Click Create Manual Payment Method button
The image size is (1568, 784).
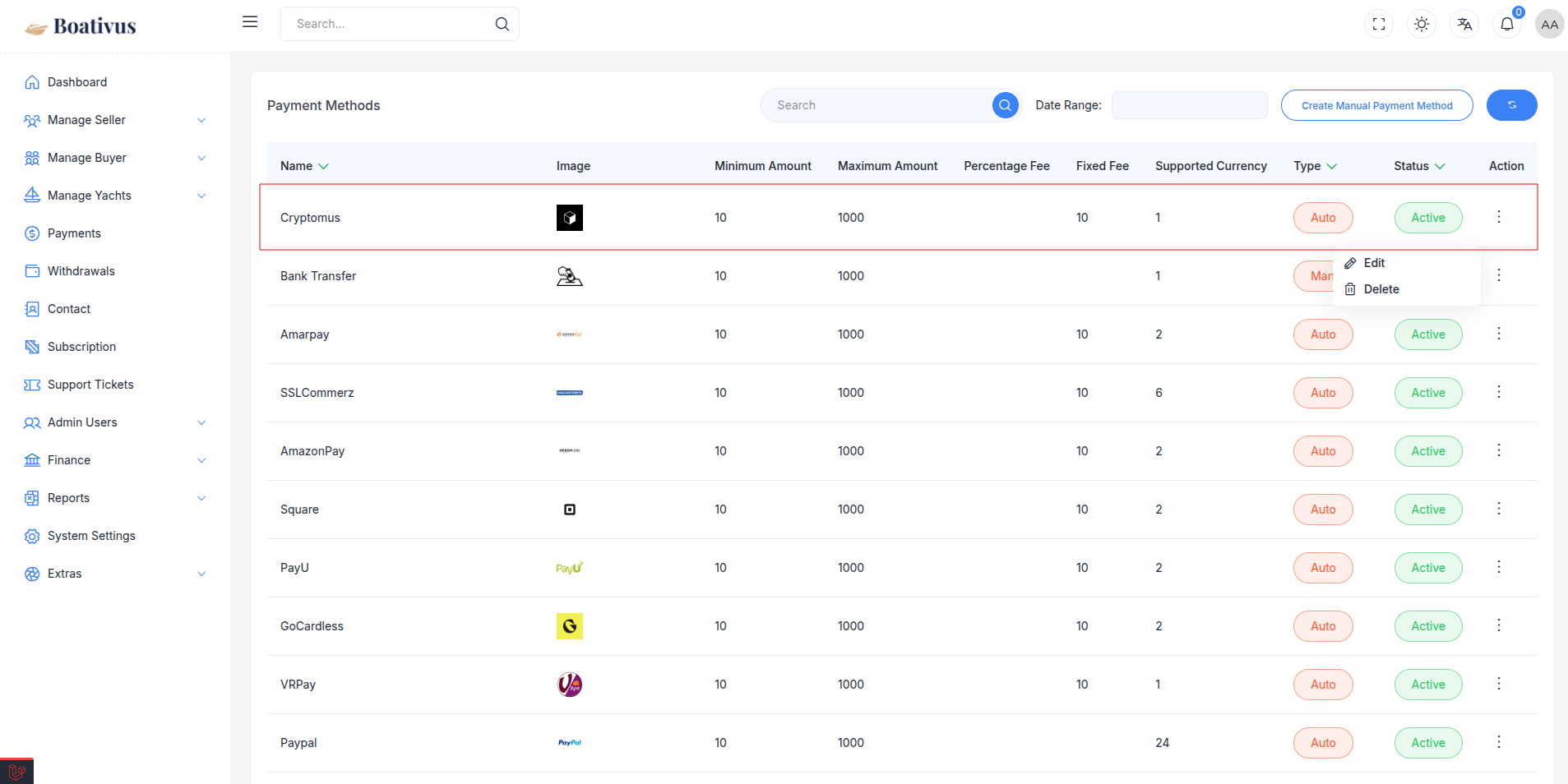tap(1376, 105)
